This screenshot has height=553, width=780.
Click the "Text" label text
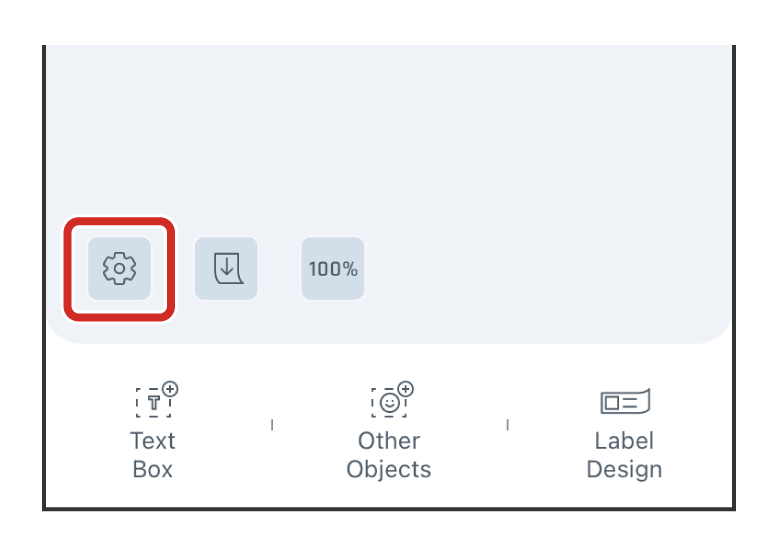click(x=153, y=441)
